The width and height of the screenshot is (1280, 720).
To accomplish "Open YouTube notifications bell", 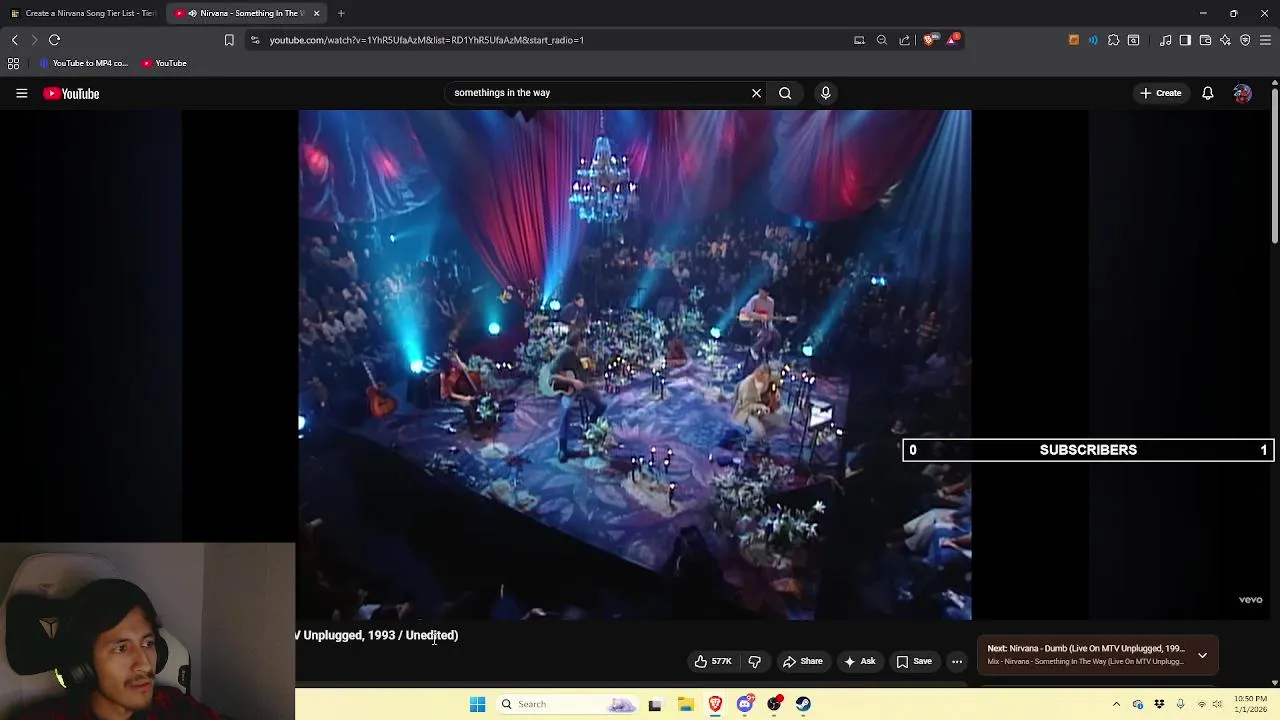I will tap(1207, 93).
